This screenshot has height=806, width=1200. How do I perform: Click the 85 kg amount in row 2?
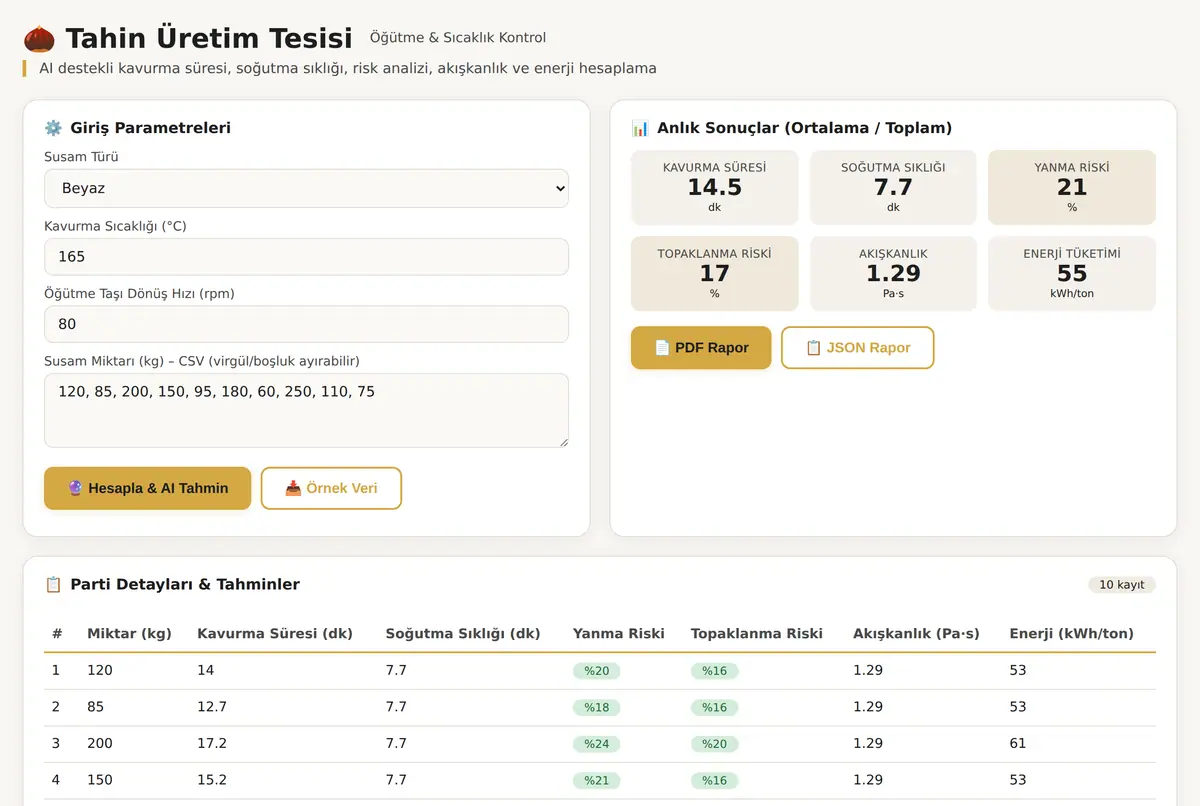click(95, 707)
